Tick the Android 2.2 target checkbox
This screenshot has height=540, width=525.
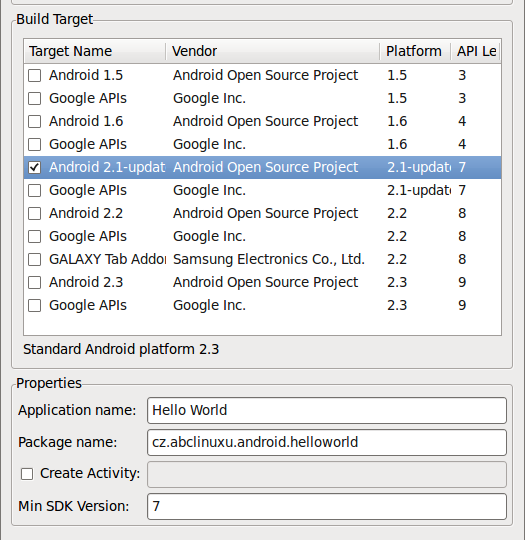click(x=34, y=214)
